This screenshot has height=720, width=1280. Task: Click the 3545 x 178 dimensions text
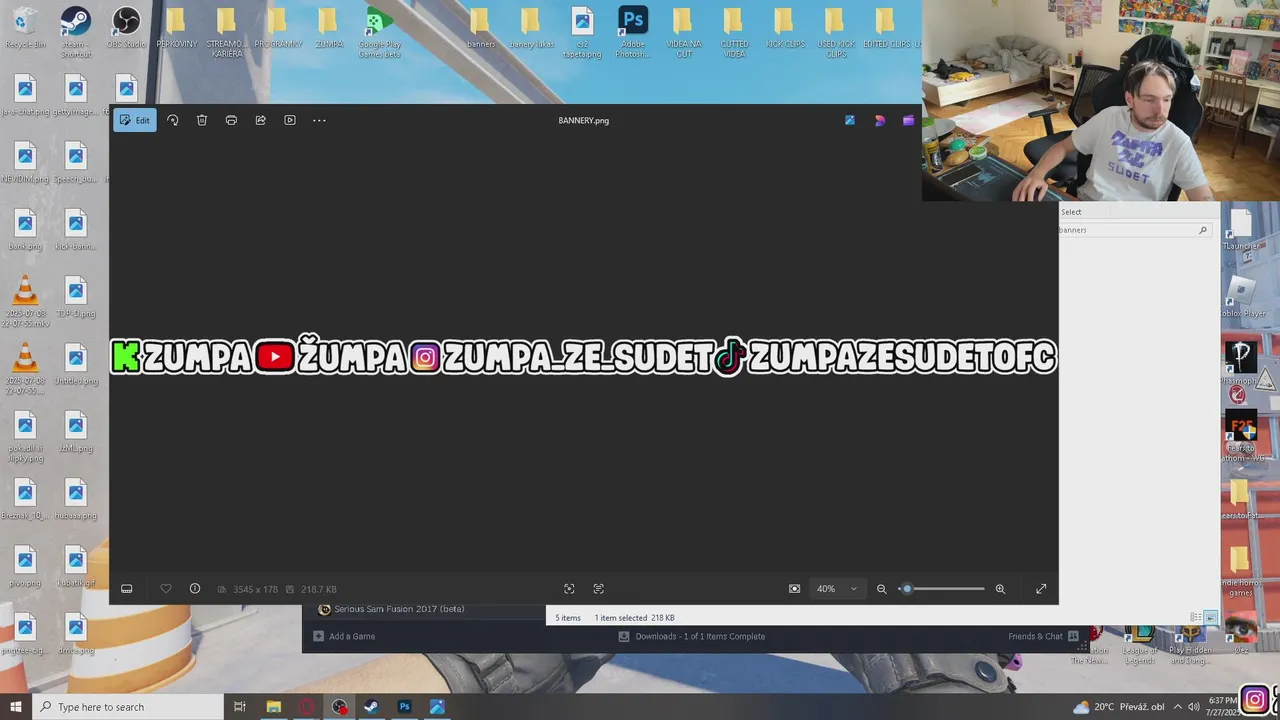coord(255,589)
